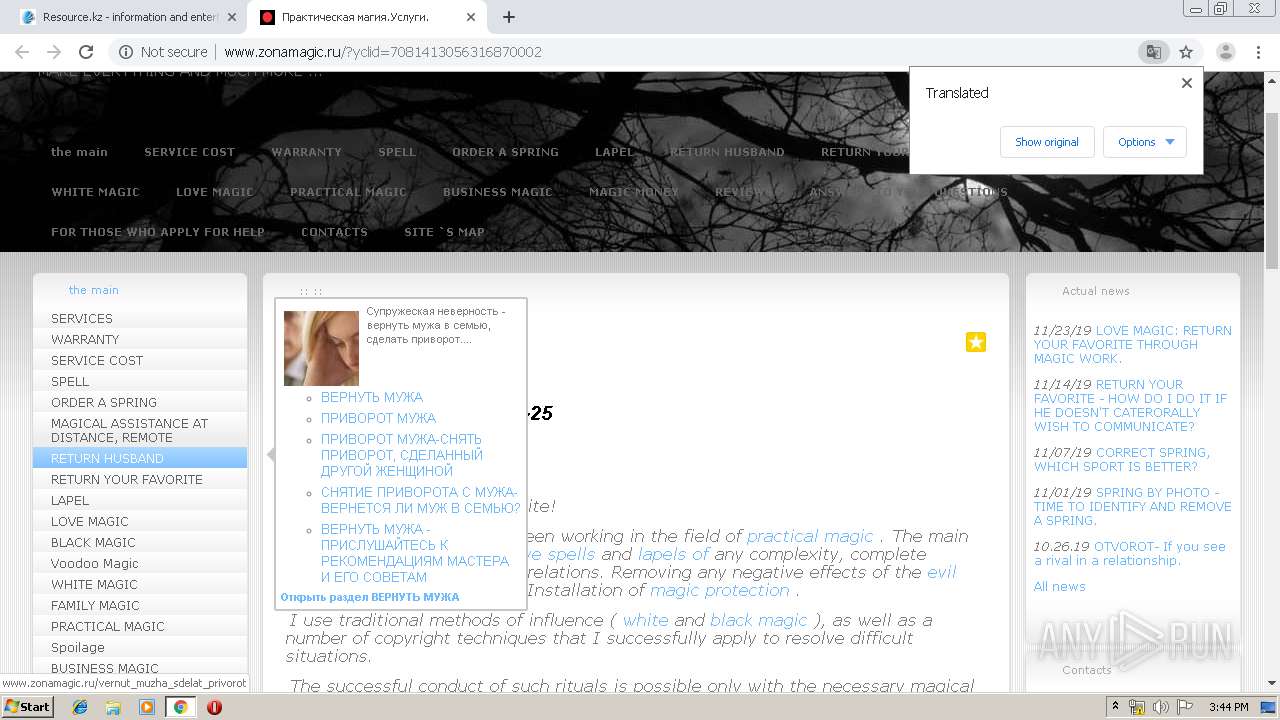The image size is (1280, 720).
Task: Select MAGICAL ASSISTANCE AT DISTANCE, REMOTE
Action: pos(140,430)
